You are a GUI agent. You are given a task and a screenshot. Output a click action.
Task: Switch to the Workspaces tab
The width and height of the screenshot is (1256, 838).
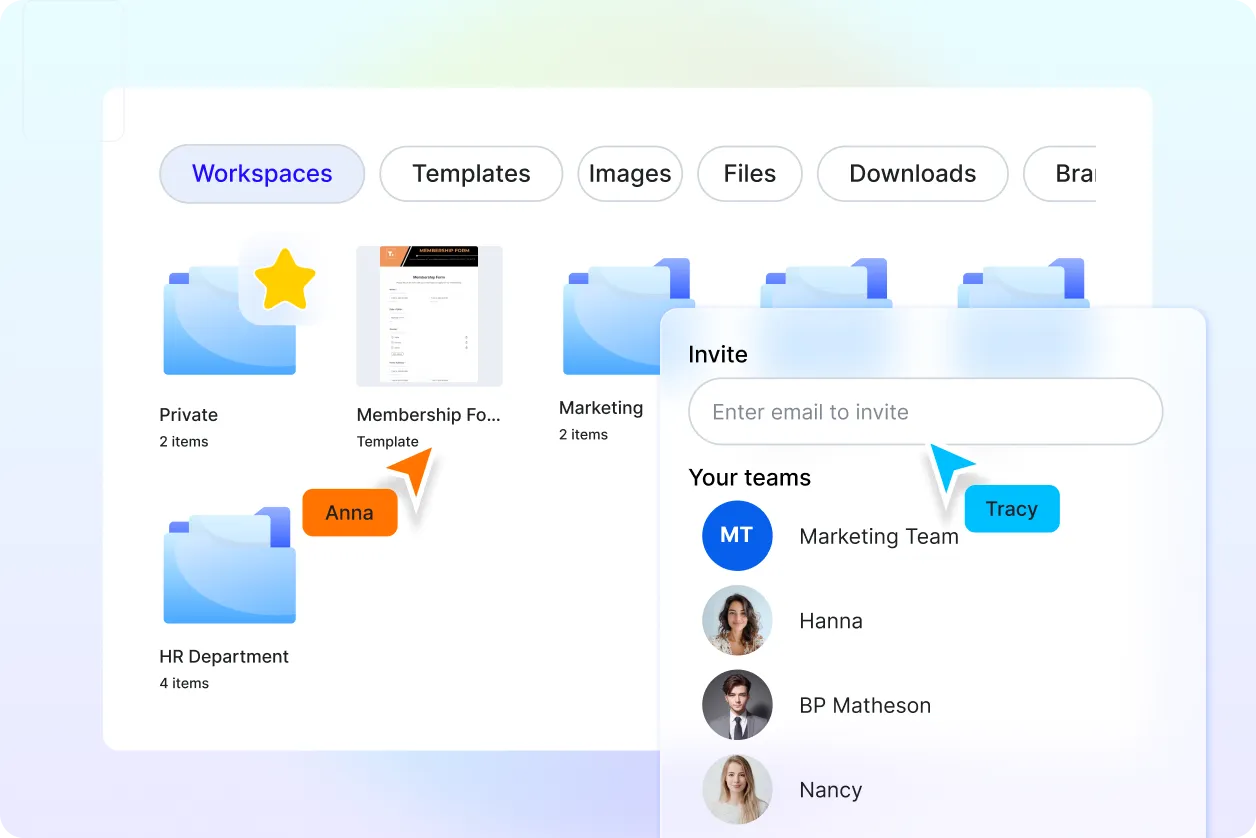[262, 174]
